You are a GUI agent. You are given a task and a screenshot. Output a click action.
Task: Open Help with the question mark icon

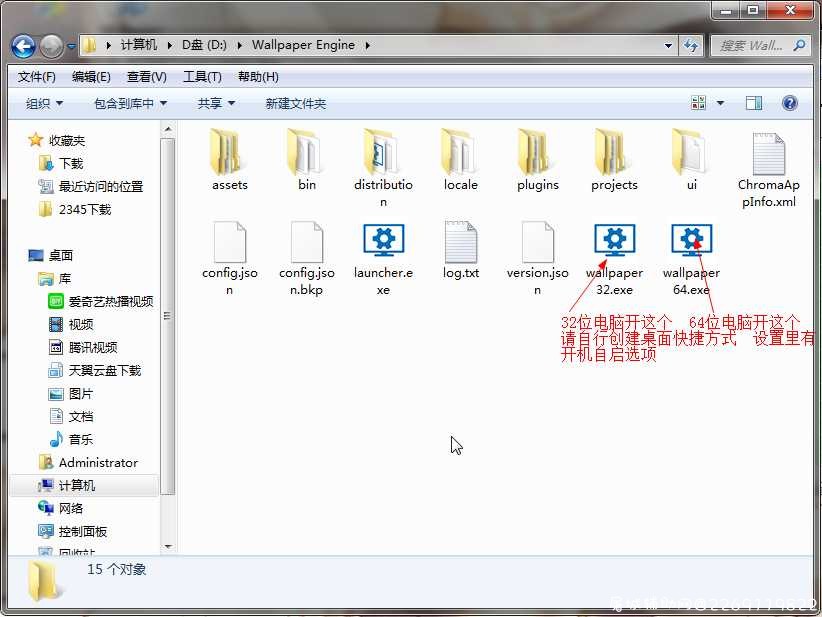click(789, 103)
